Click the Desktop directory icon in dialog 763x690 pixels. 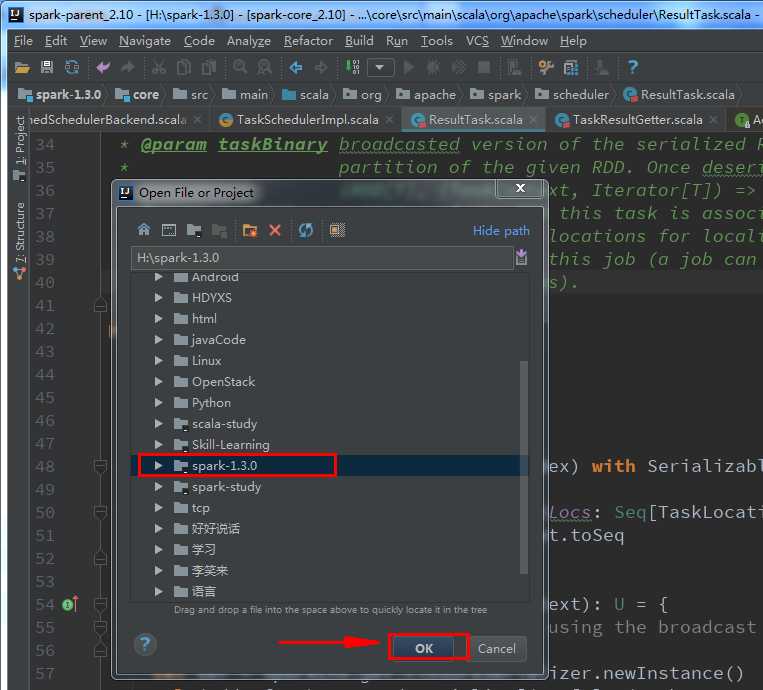pyautogui.click(x=169, y=230)
